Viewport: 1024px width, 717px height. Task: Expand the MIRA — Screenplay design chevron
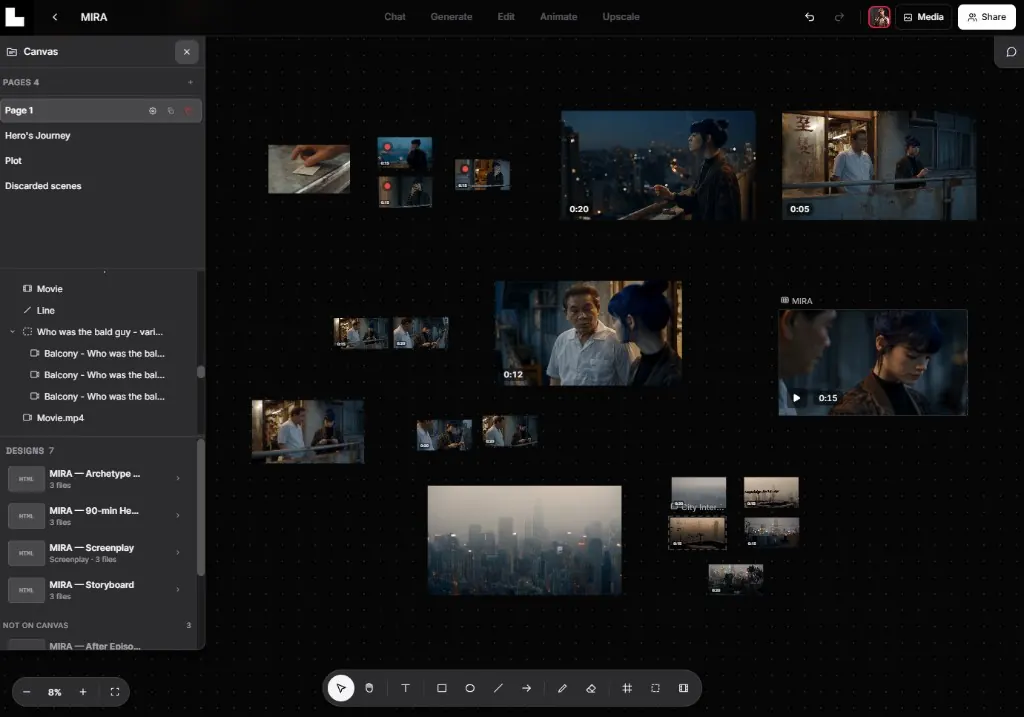tap(178, 552)
